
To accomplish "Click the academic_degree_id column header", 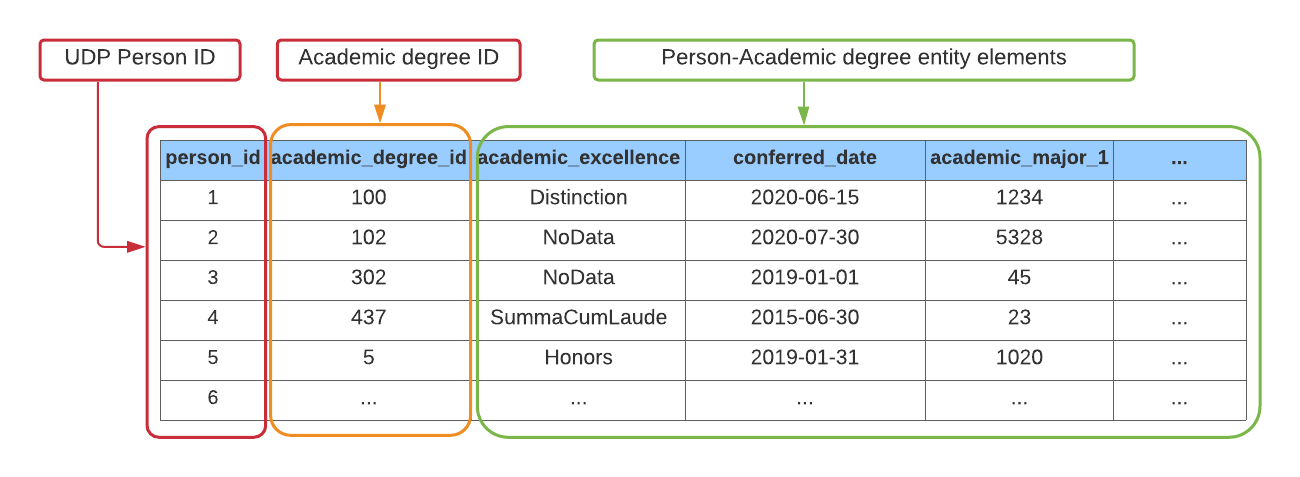I will click(x=369, y=158).
